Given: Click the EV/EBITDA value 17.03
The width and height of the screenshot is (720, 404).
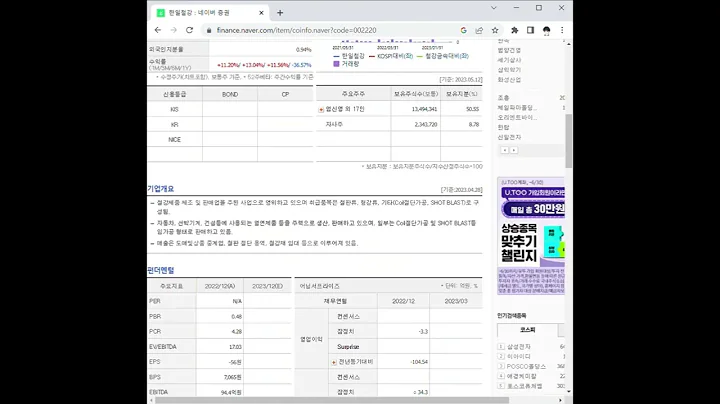Looking at the screenshot, I should (x=235, y=347).
